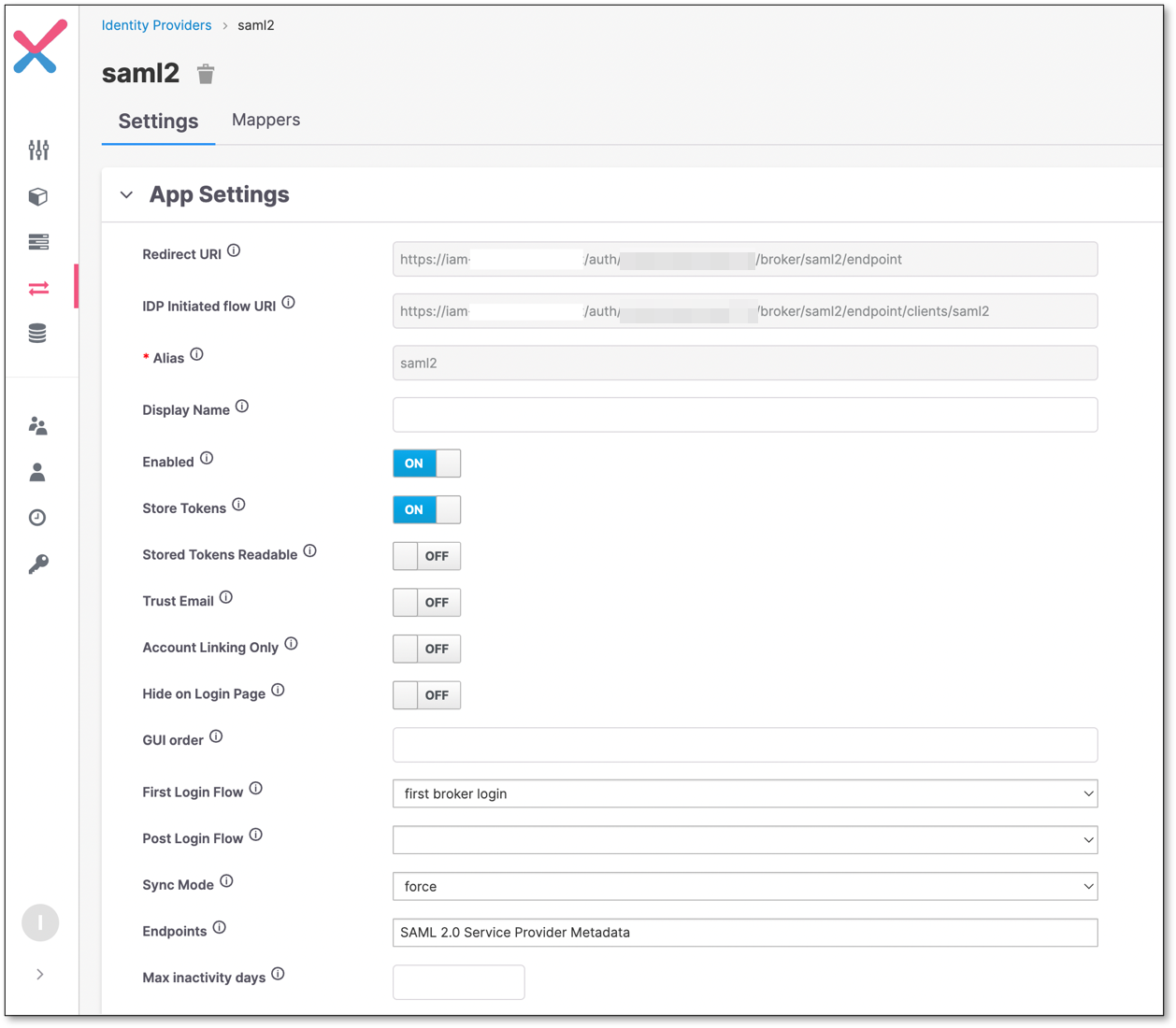The image size is (1176, 1028).
Task: Show info tooltip for Stored Tokens Readable
Action: pyautogui.click(x=309, y=551)
